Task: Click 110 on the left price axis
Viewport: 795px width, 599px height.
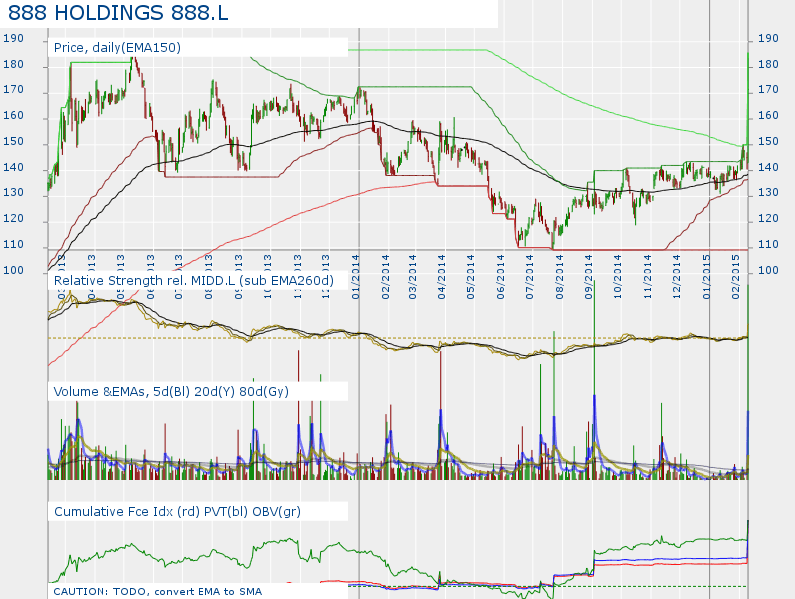Action: pyautogui.click(x=13, y=244)
